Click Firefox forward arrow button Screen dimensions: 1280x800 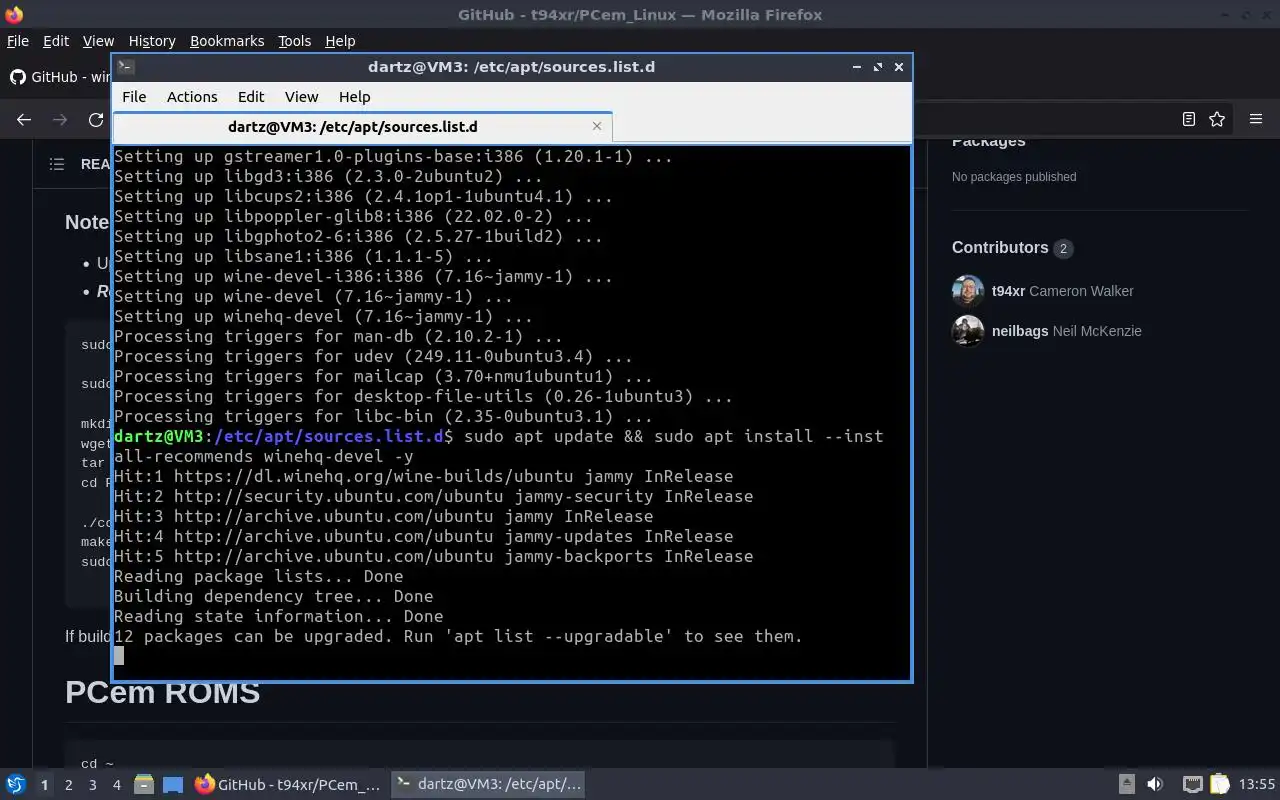point(60,119)
